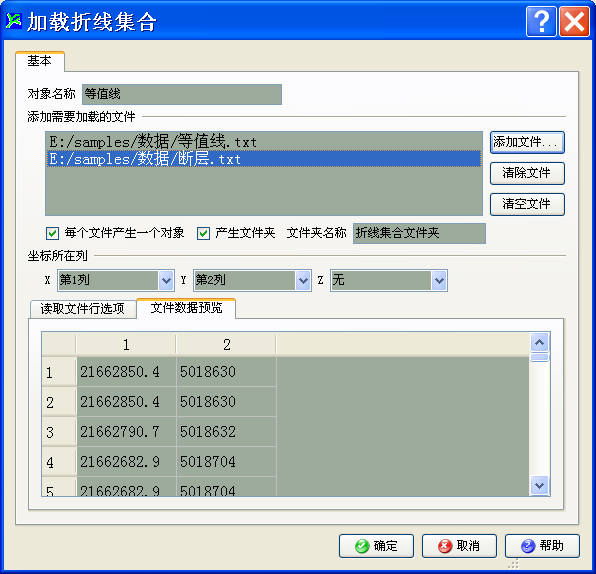Image resolution: width=596 pixels, height=574 pixels.
Task: Select the 等值线.txt file entry in list
Action: [264, 142]
